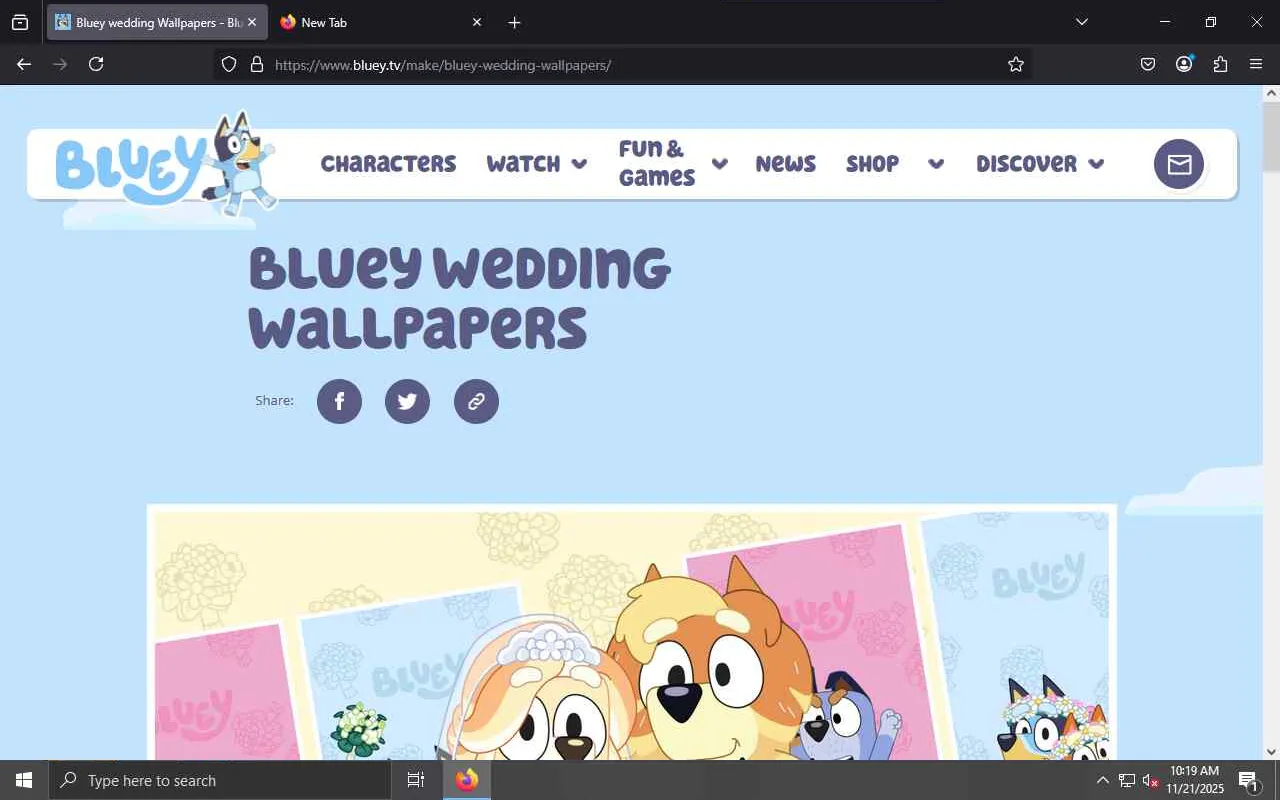Switch to Bluey wedding Wallpapers tab
1280x800 pixels.
(x=157, y=22)
